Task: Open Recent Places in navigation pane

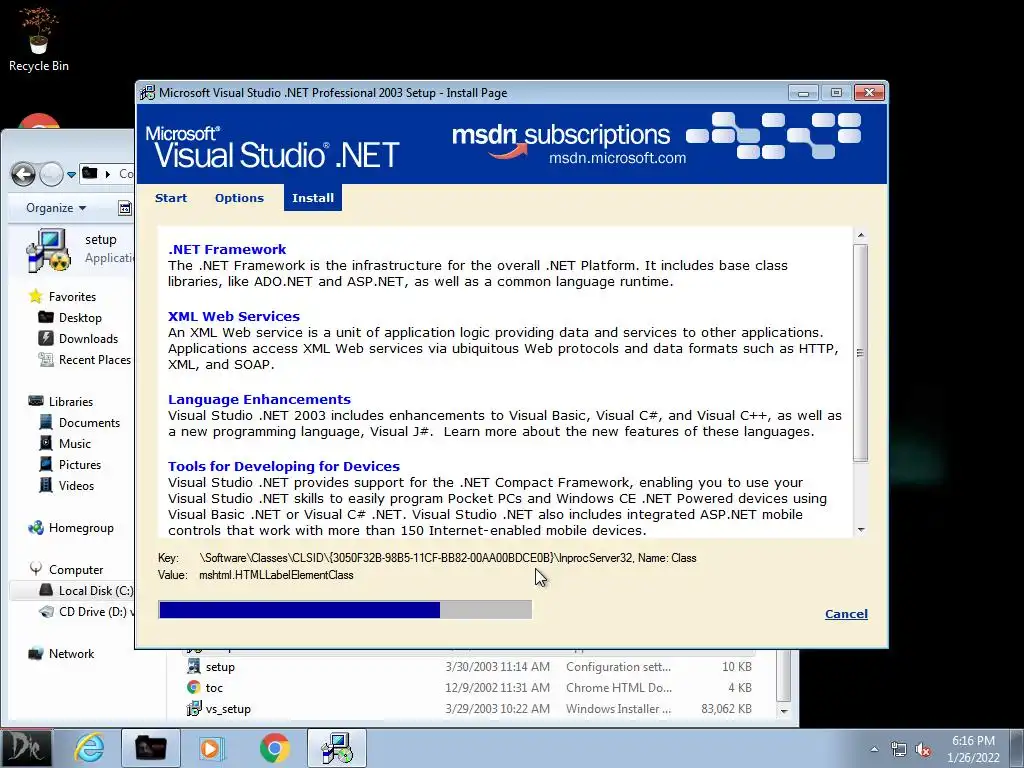Action: [94, 360]
